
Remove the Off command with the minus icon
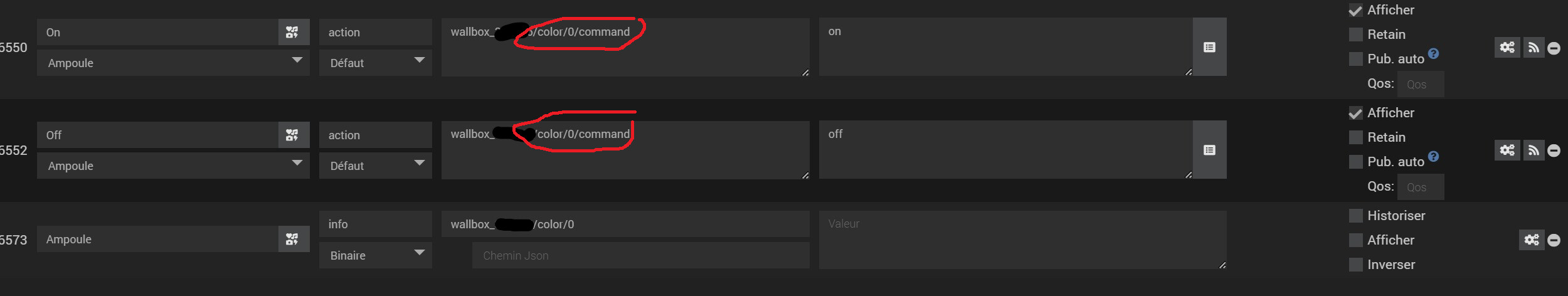click(1554, 151)
